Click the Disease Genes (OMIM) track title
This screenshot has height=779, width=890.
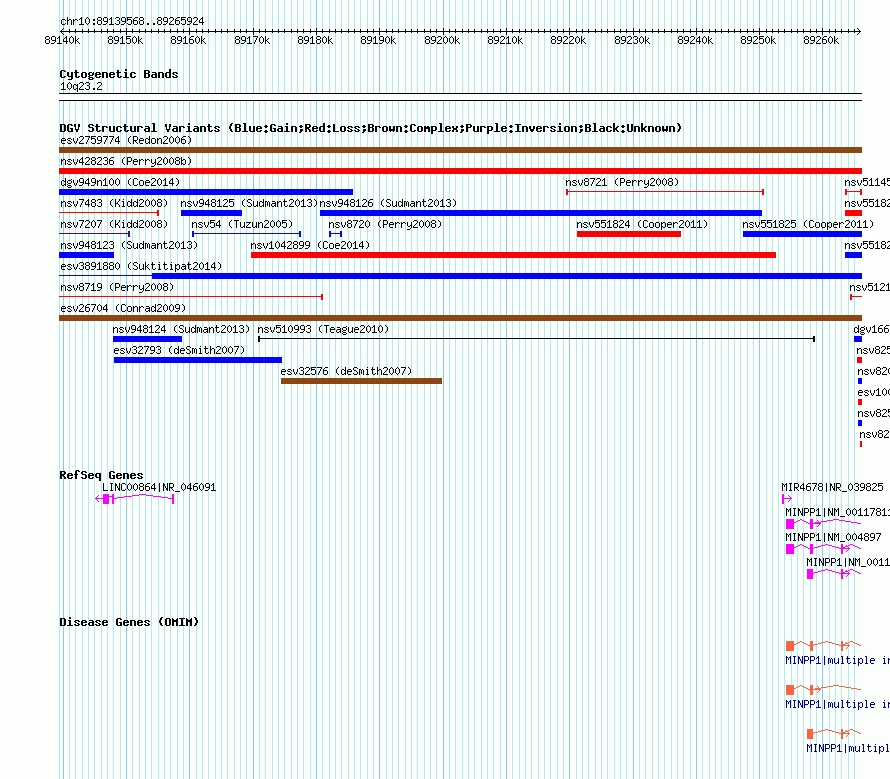pyautogui.click(x=129, y=622)
